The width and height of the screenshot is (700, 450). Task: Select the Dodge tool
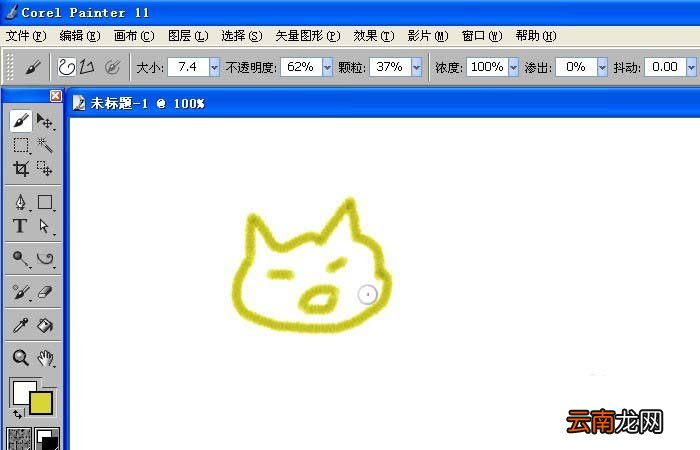[x=21, y=258]
